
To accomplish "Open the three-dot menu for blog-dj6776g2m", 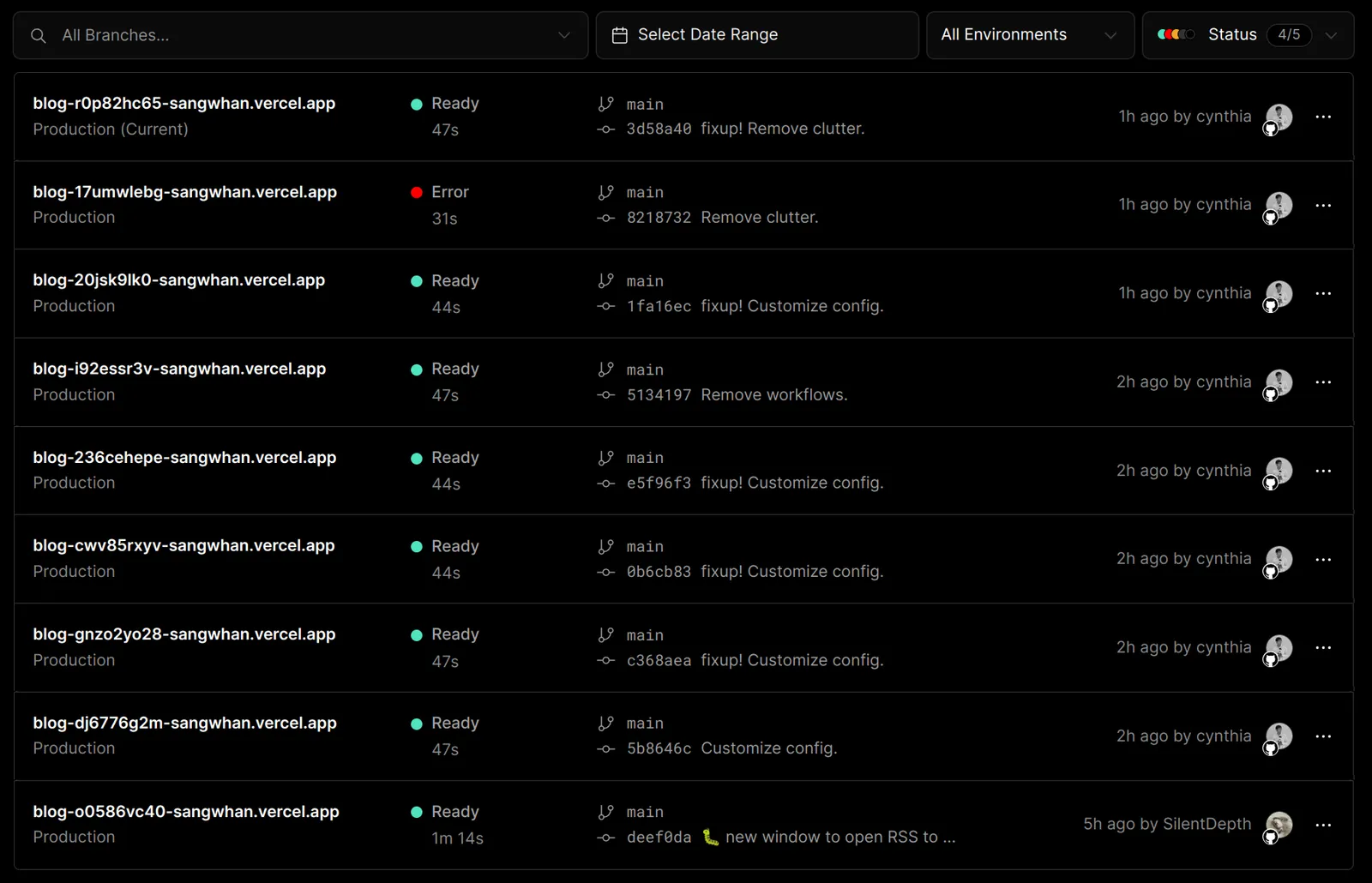I will pyautogui.click(x=1323, y=736).
